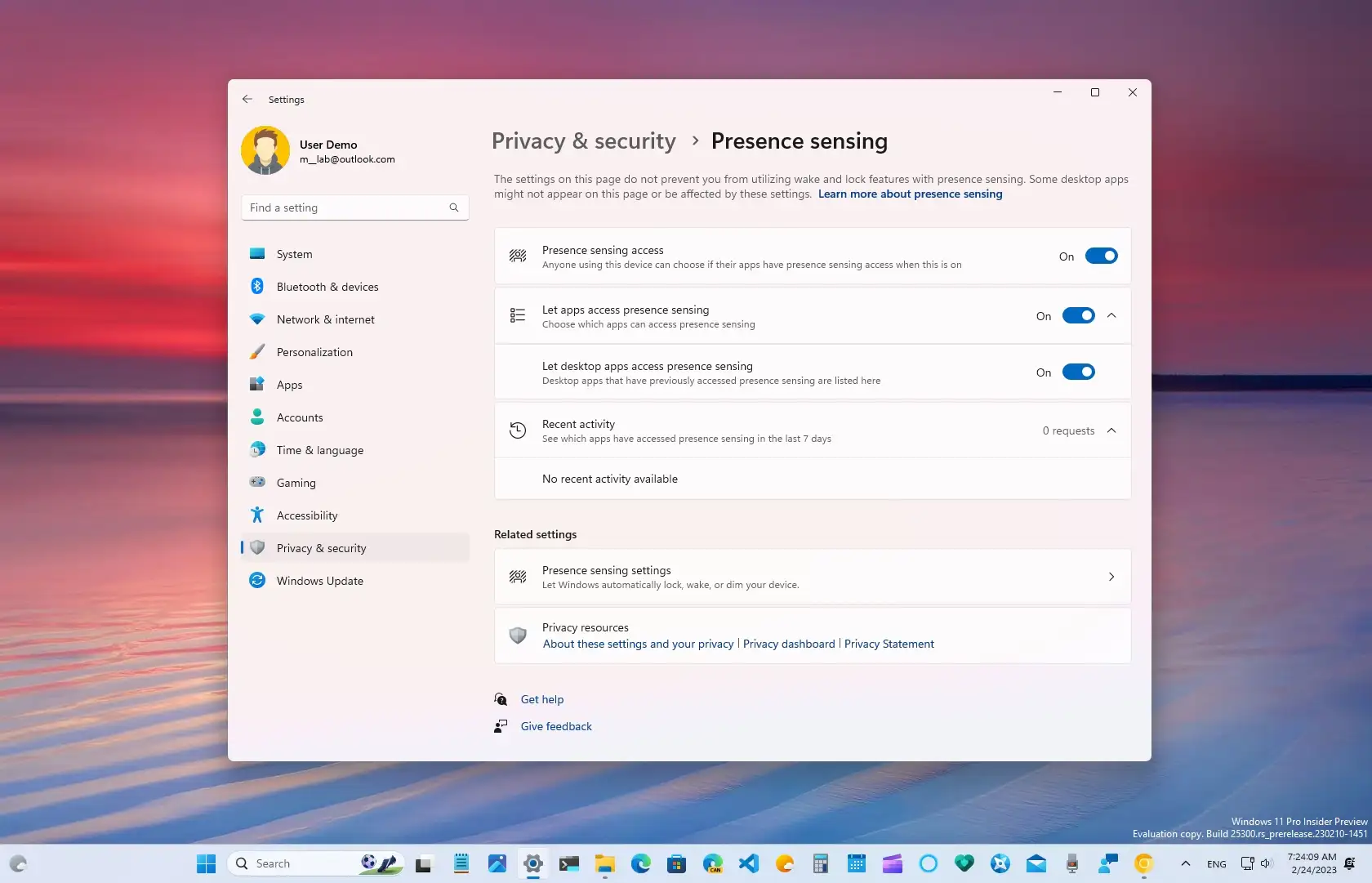Click the Get help icon
This screenshot has width=1372, height=883.
pos(501,699)
